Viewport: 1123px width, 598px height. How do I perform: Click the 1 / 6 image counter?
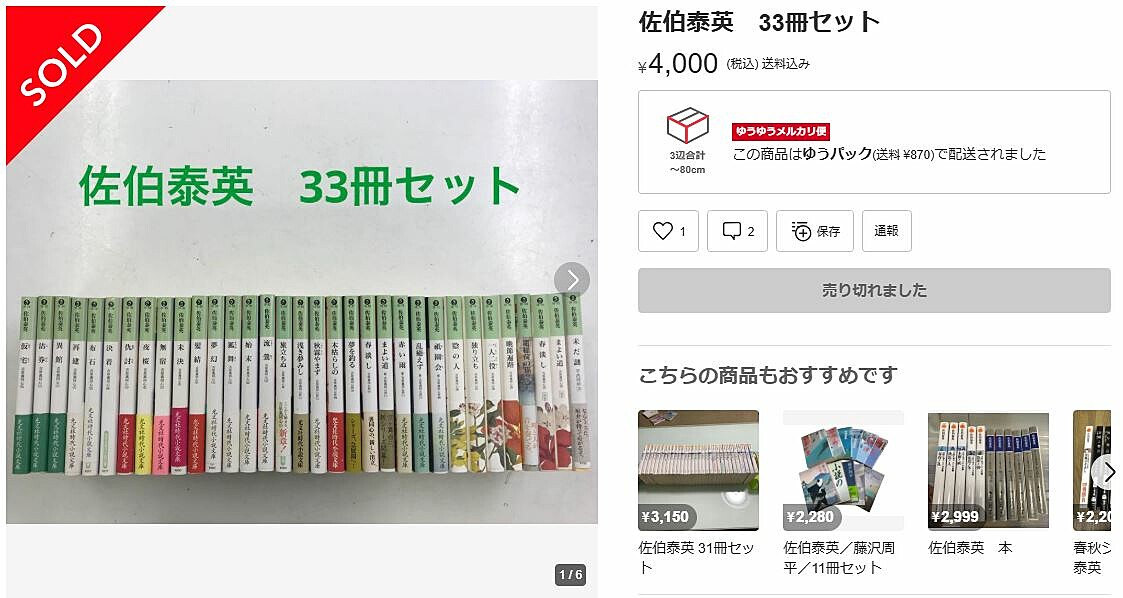click(570, 574)
